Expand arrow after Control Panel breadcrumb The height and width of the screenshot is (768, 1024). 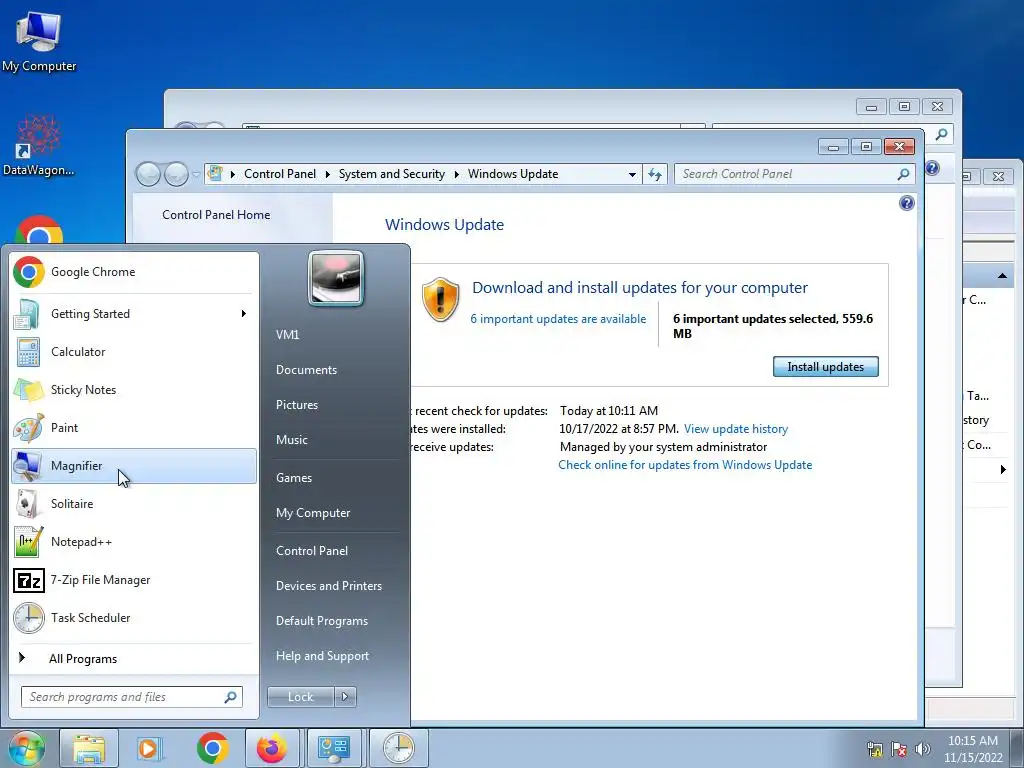coord(328,174)
